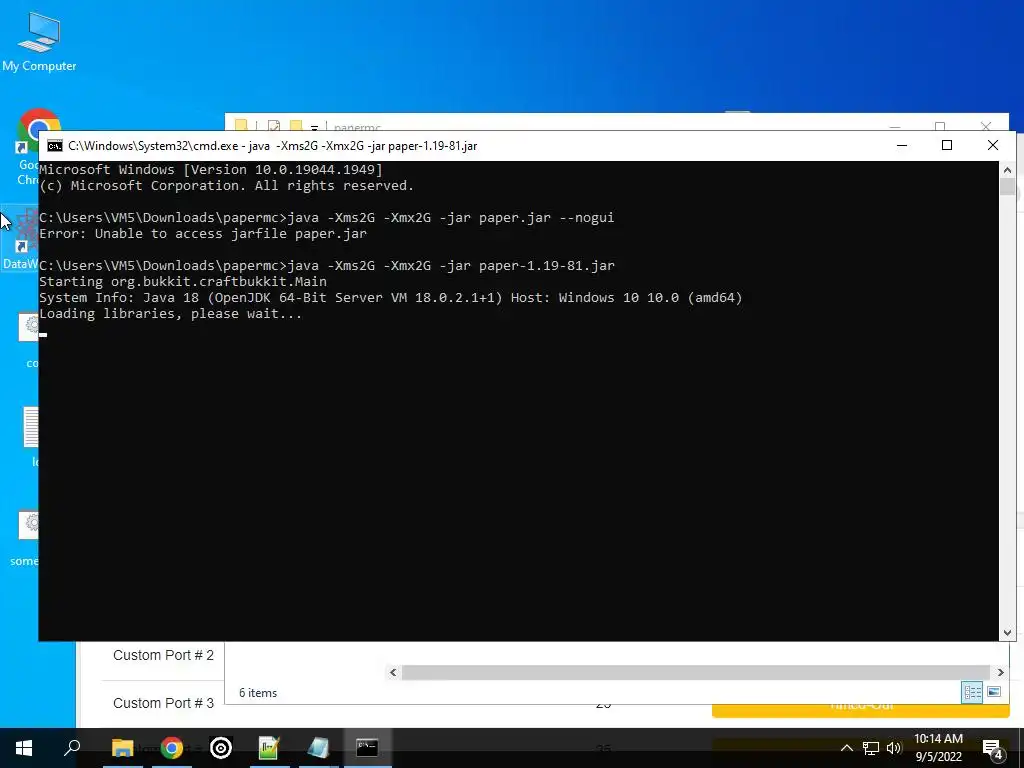Screen dimensions: 1024x768
Task: Open File Explorer from the taskbar
Action: [x=122, y=748]
